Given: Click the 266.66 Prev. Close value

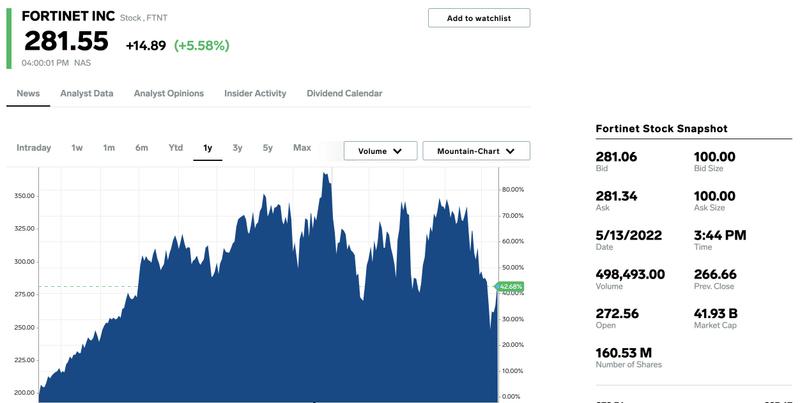Looking at the screenshot, I should coord(715,274).
